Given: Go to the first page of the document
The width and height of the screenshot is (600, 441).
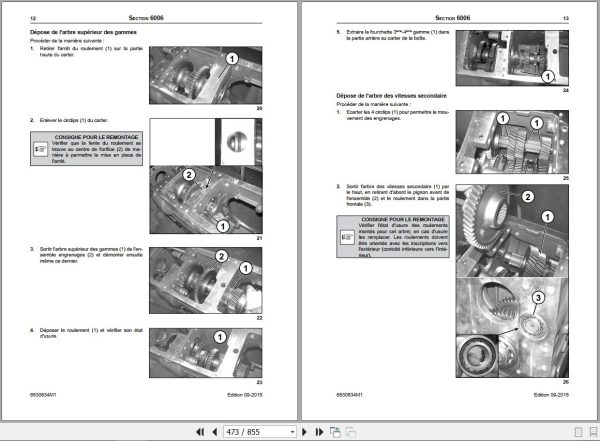Looking at the screenshot, I should point(200,432).
